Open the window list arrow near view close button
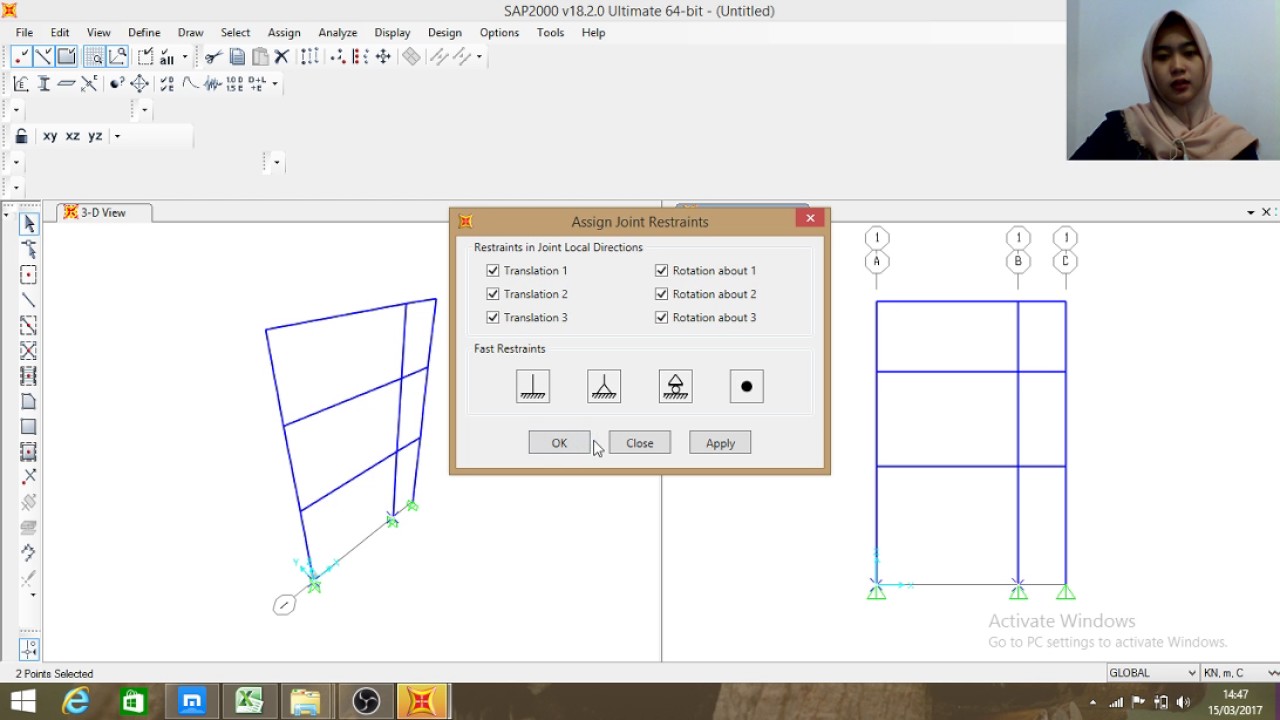 coord(1250,213)
